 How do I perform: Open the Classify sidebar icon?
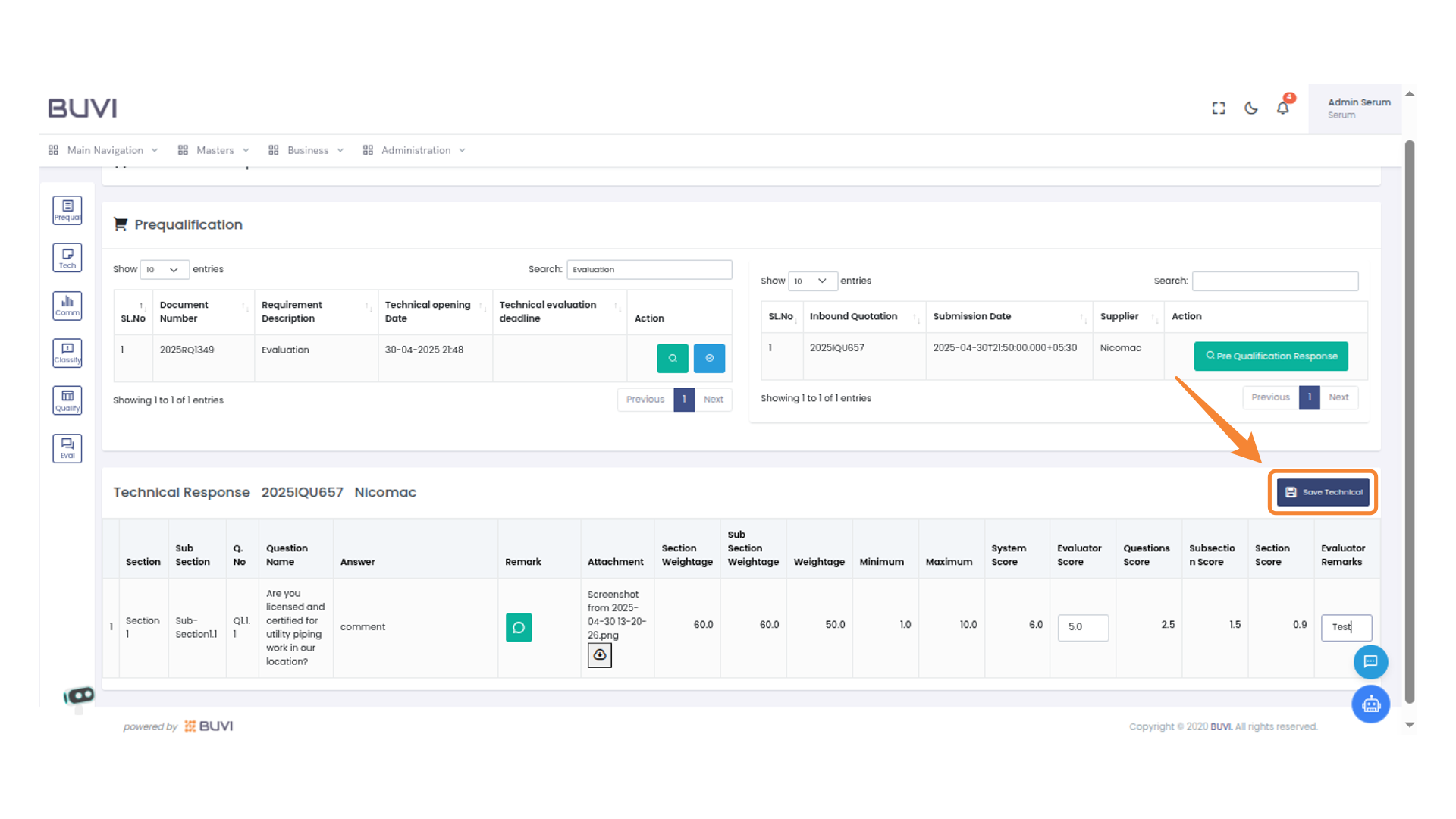pos(67,353)
